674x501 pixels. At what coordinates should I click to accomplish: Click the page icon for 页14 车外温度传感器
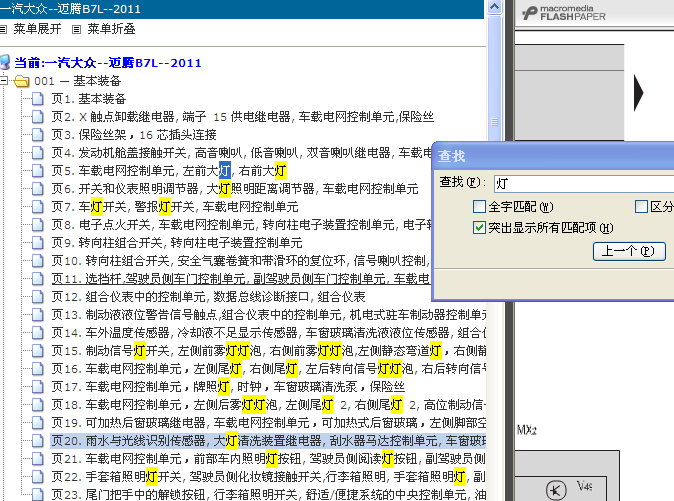coord(38,333)
